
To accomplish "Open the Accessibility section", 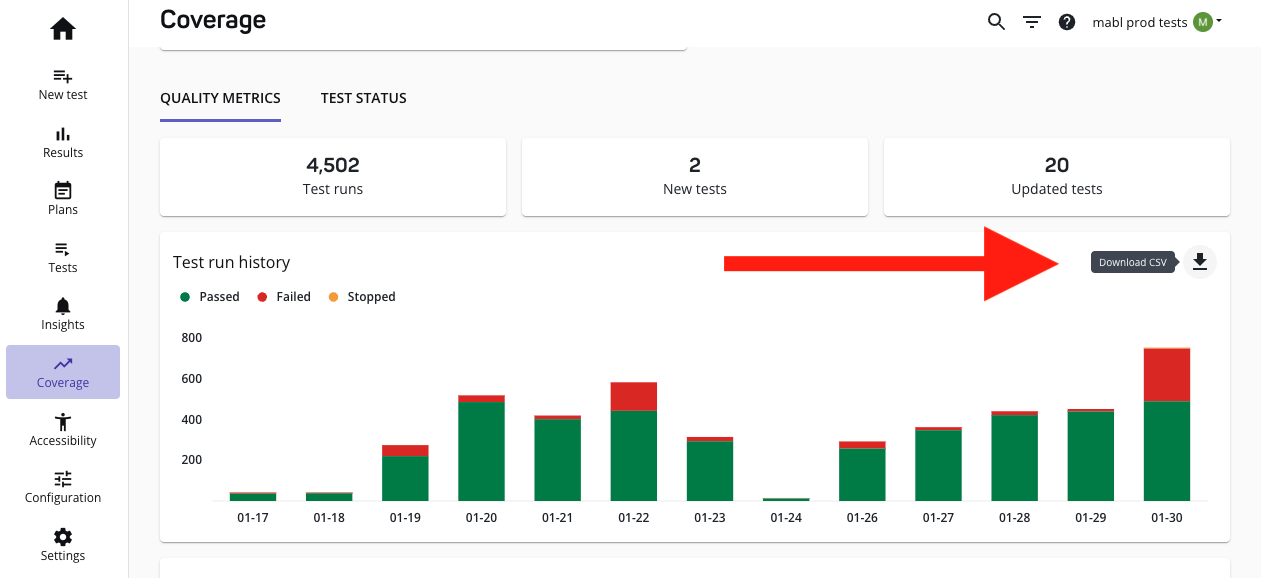I will (x=63, y=430).
